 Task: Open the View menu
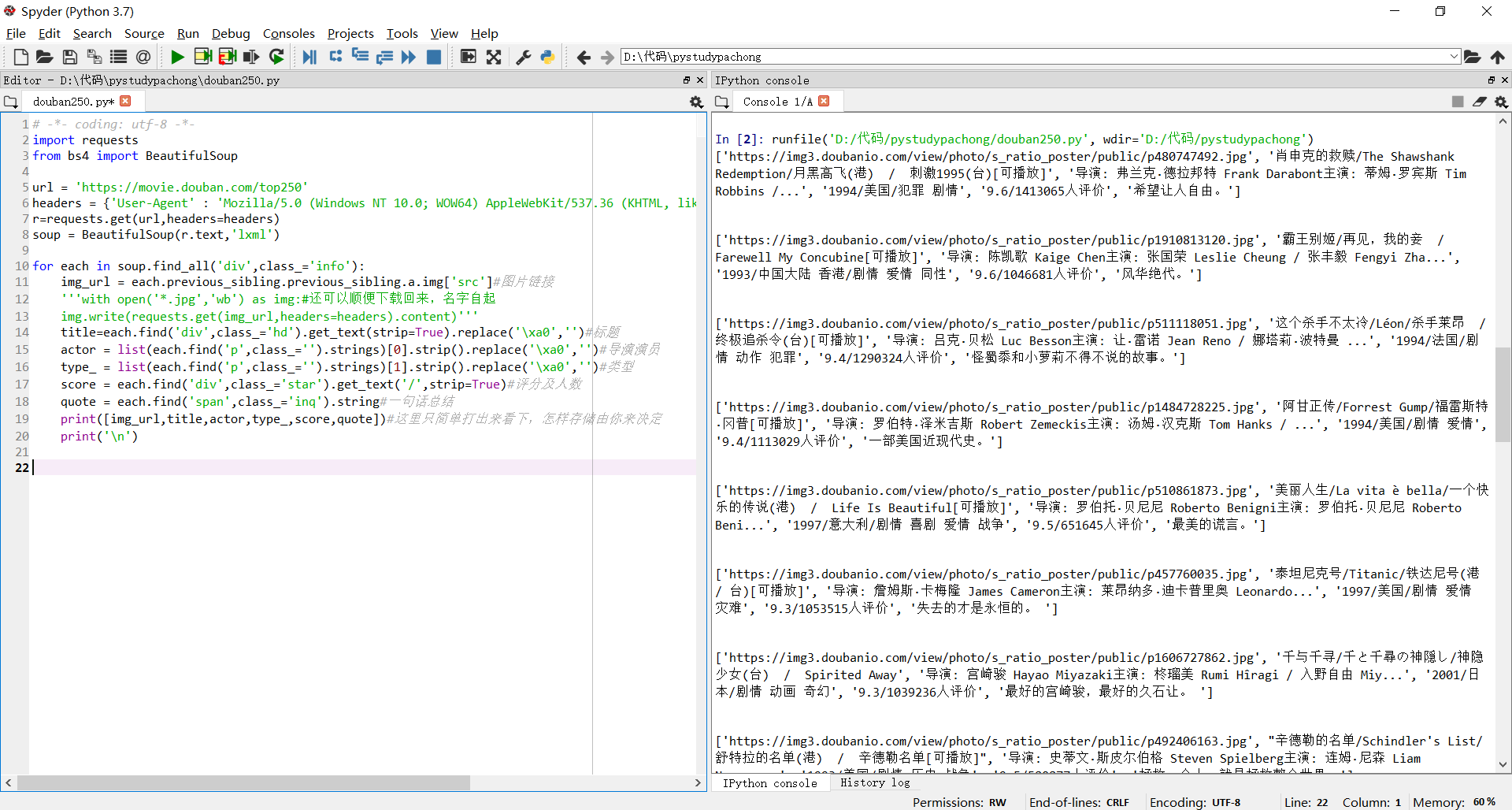(444, 33)
